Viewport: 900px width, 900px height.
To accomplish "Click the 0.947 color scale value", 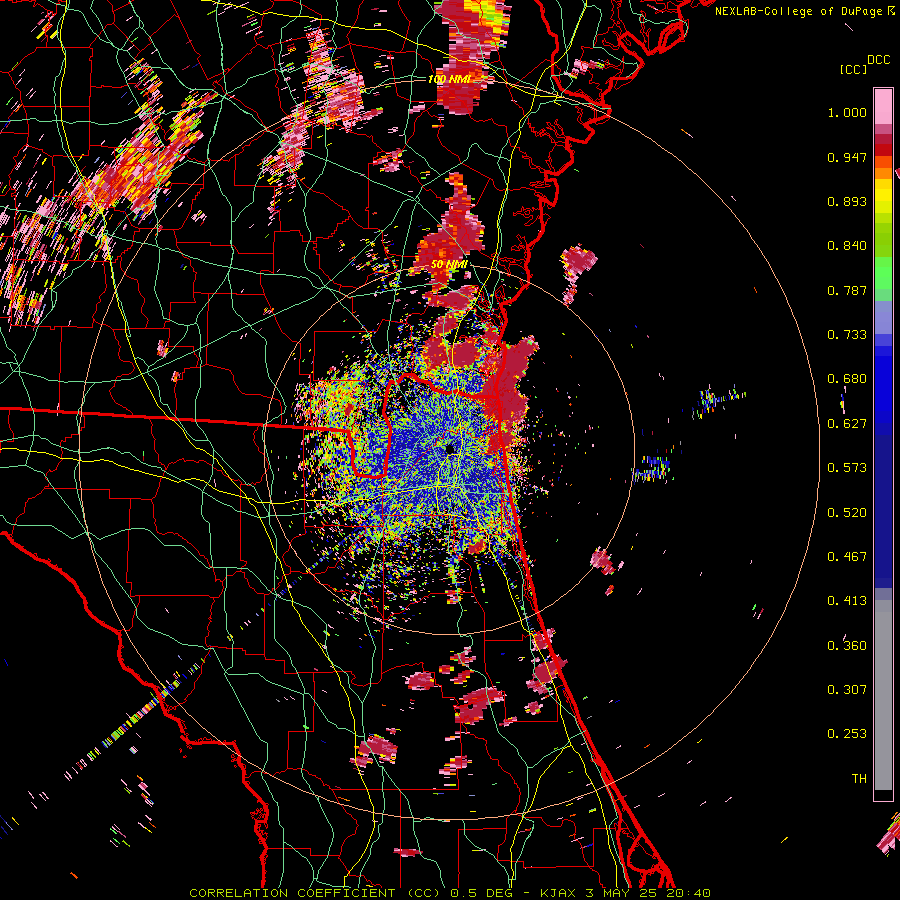I will [847, 157].
